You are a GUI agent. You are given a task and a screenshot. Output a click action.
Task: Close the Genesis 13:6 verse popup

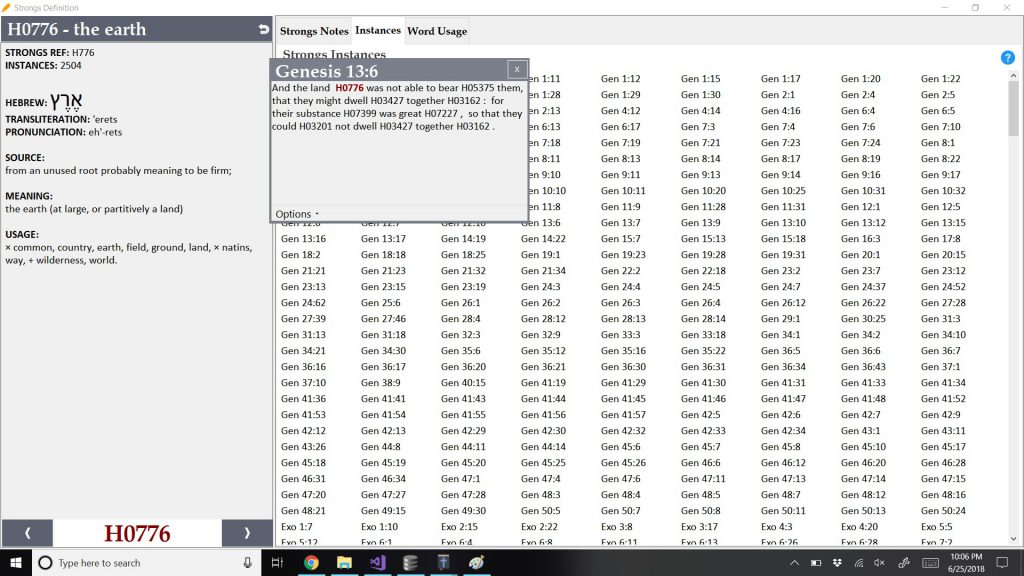516,69
